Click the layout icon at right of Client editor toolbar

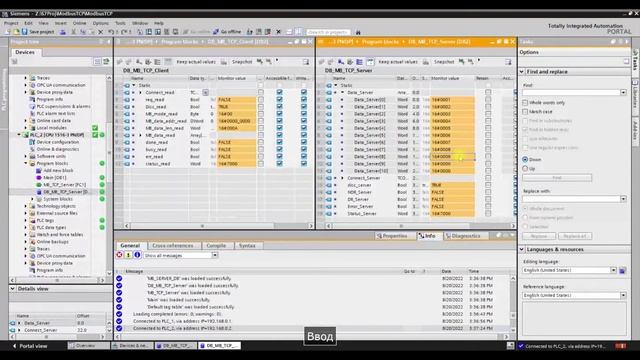(x=306, y=62)
